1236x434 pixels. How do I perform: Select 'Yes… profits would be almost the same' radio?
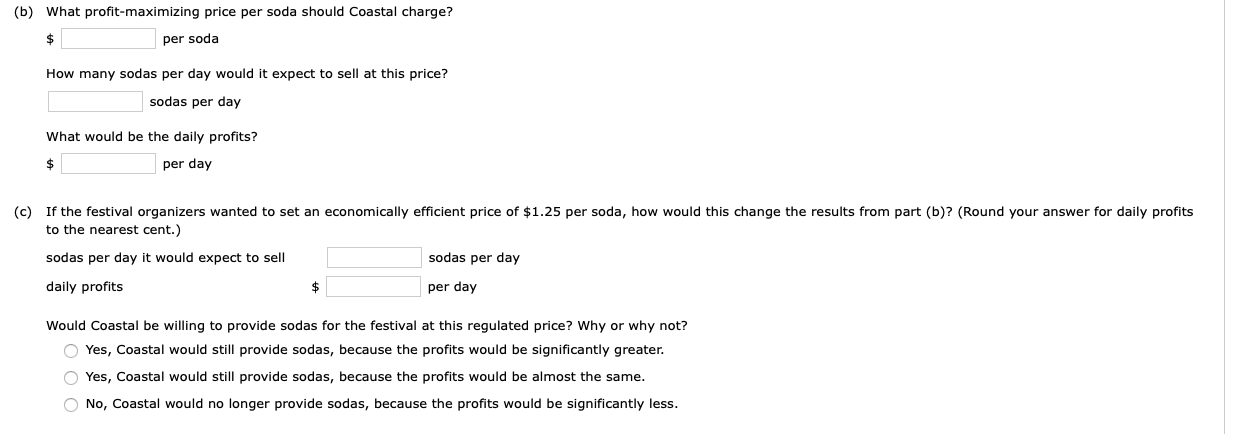[x=71, y=377]
